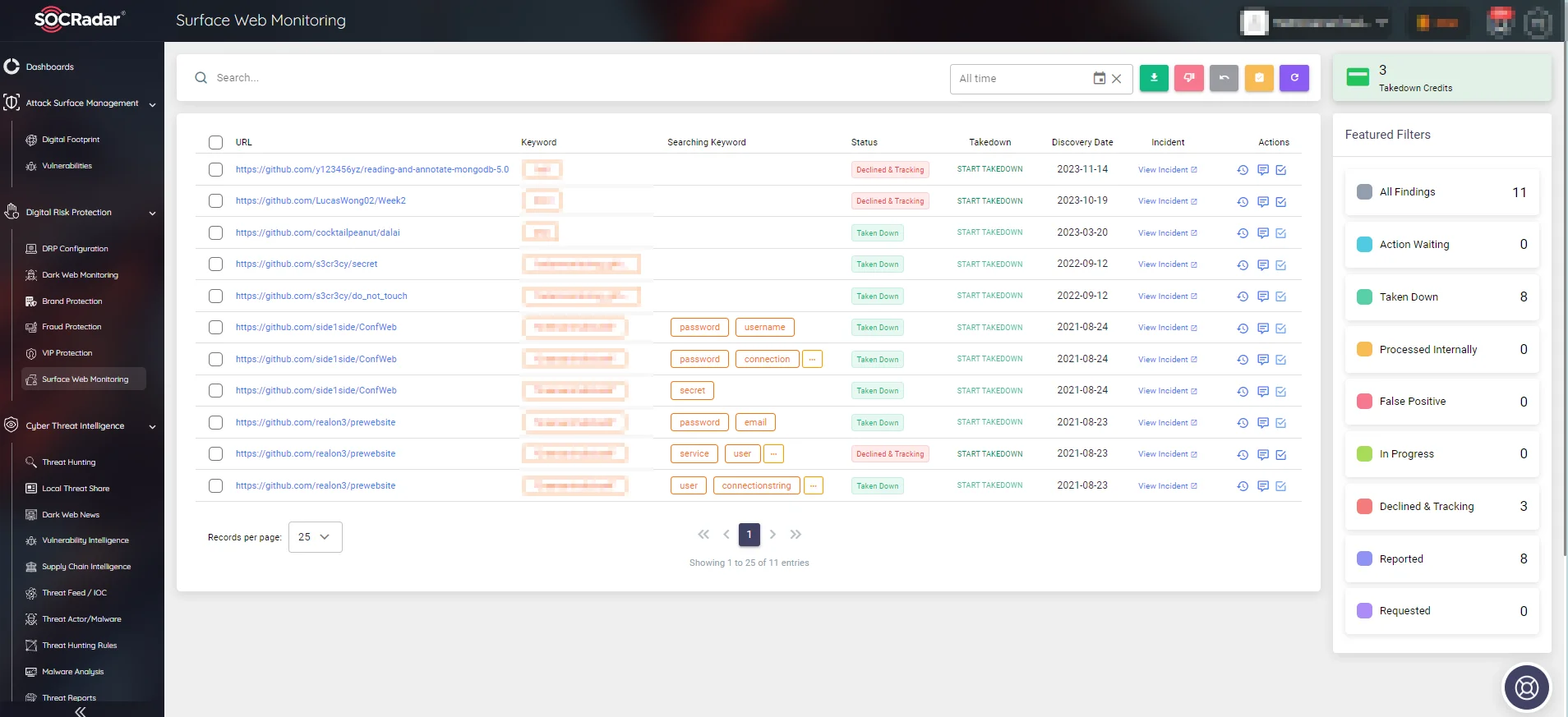Check the box for reading-and-annotate-mongodb-5.0 row
The width and height of the screenshot is (1568, 717).
pyautogui.click(x=215, y=169)
